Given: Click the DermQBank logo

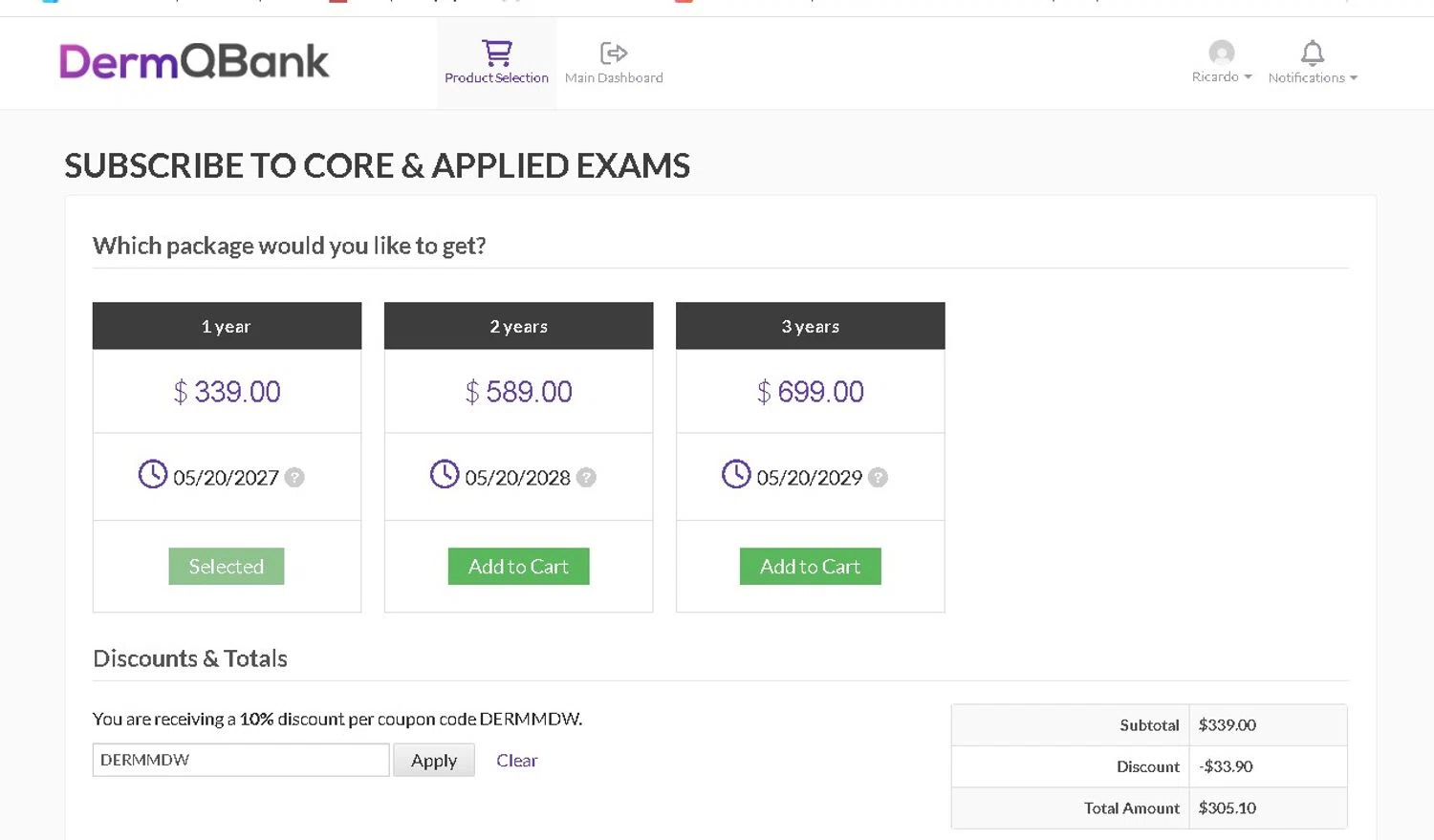Looking at the screenshot, I should point(194,61).
